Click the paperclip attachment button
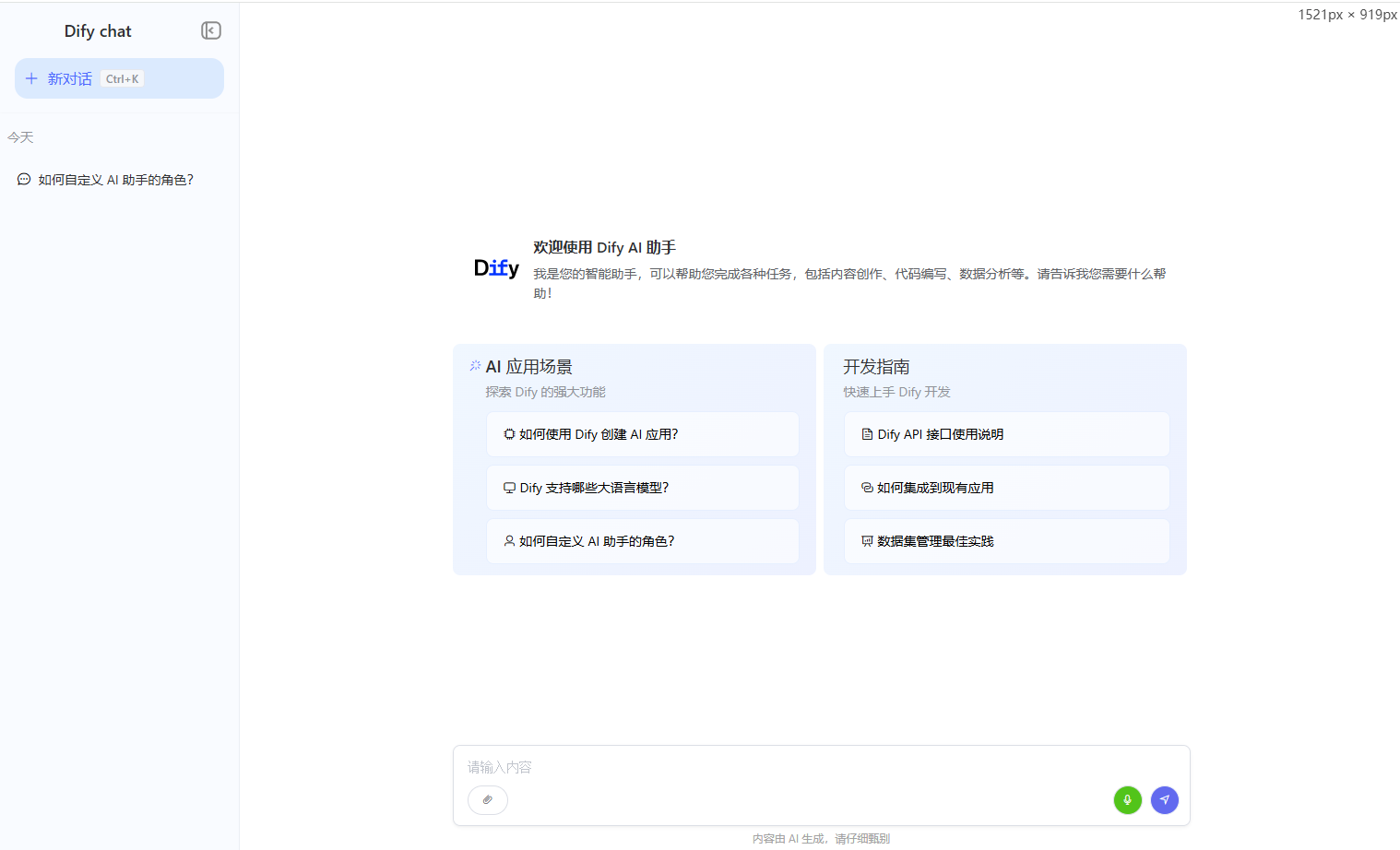 (x=488, y=800)
